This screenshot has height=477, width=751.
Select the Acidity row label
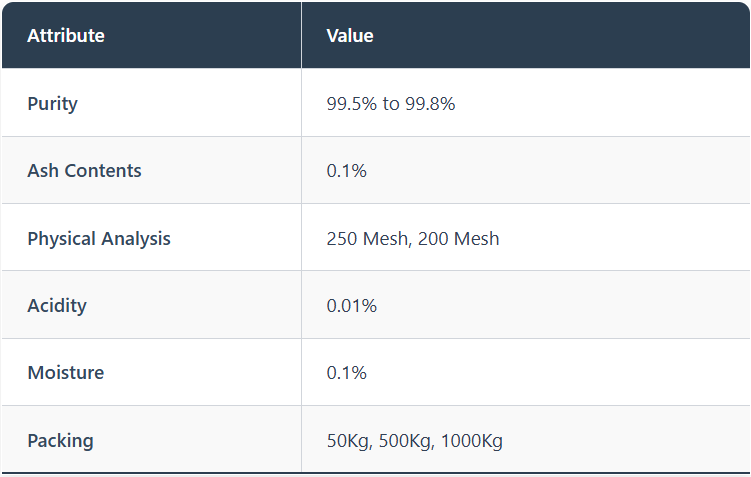[x=57, y=306]
